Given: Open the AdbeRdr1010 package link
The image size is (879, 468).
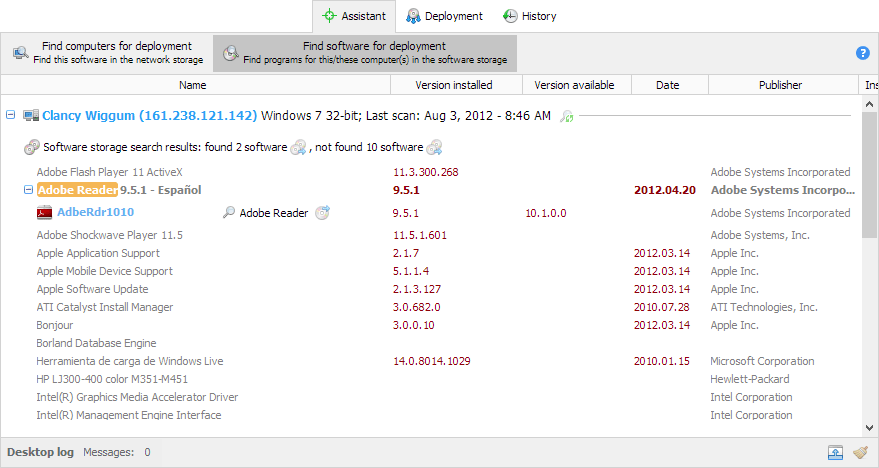Looking at the screenshot, I should [x=95, y=212].
